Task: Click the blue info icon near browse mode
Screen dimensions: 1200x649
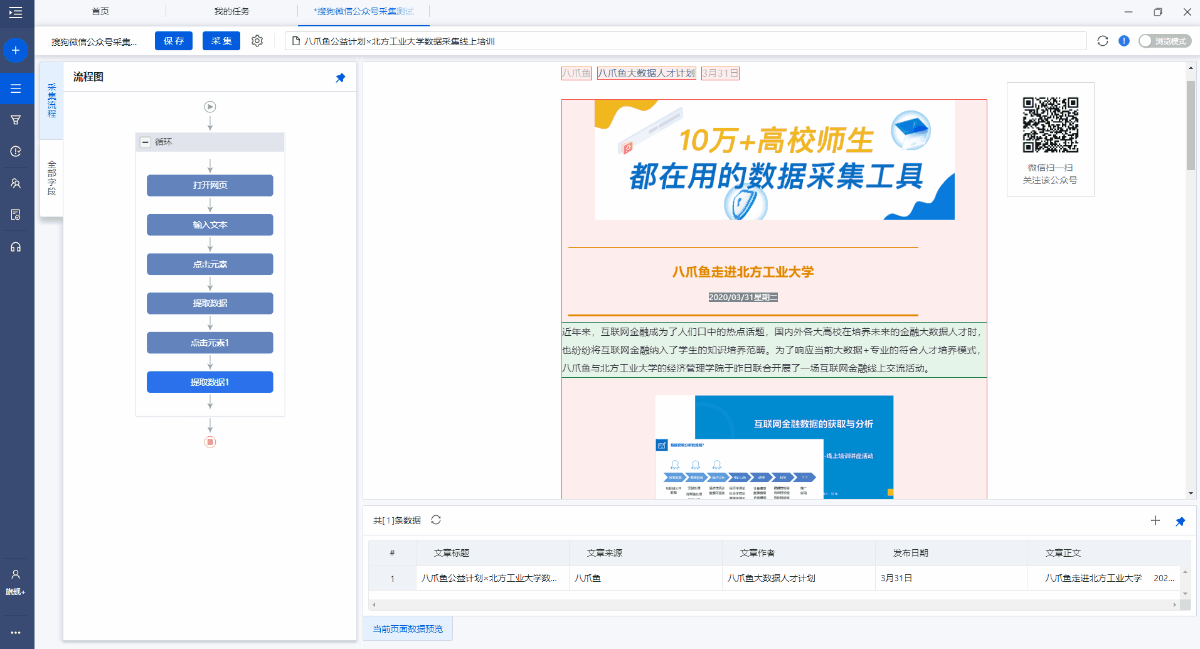Action: click(x=1124, y=41)
